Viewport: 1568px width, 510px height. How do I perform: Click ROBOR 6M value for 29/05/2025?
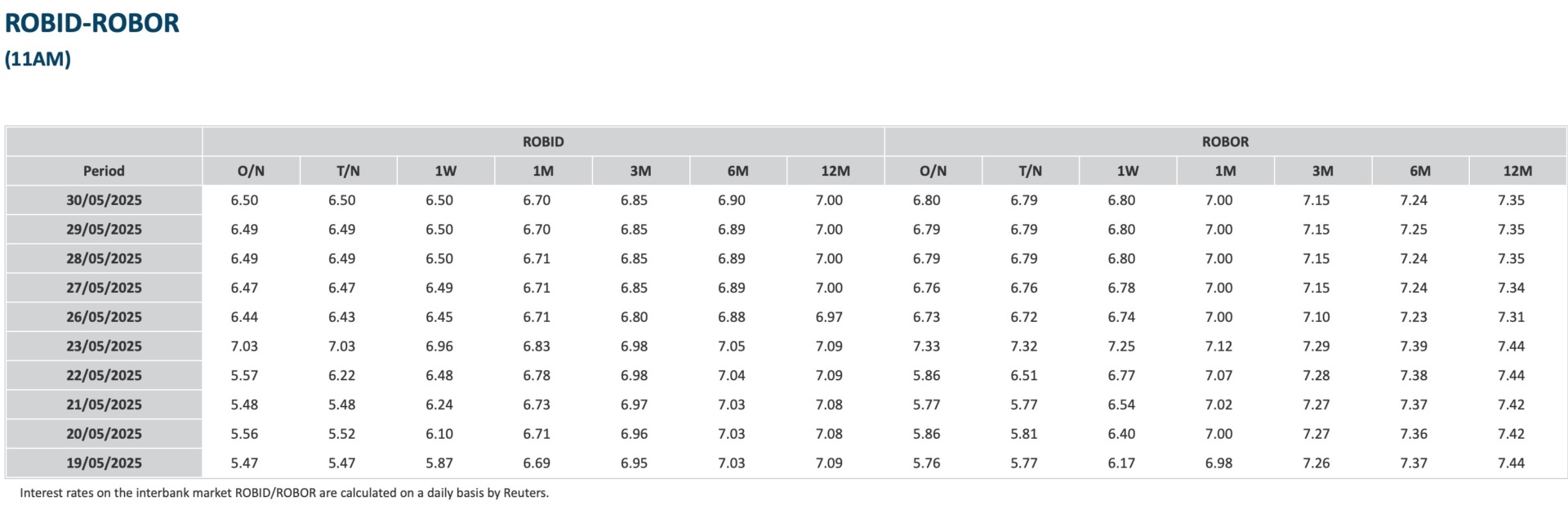coord(1414,230)
